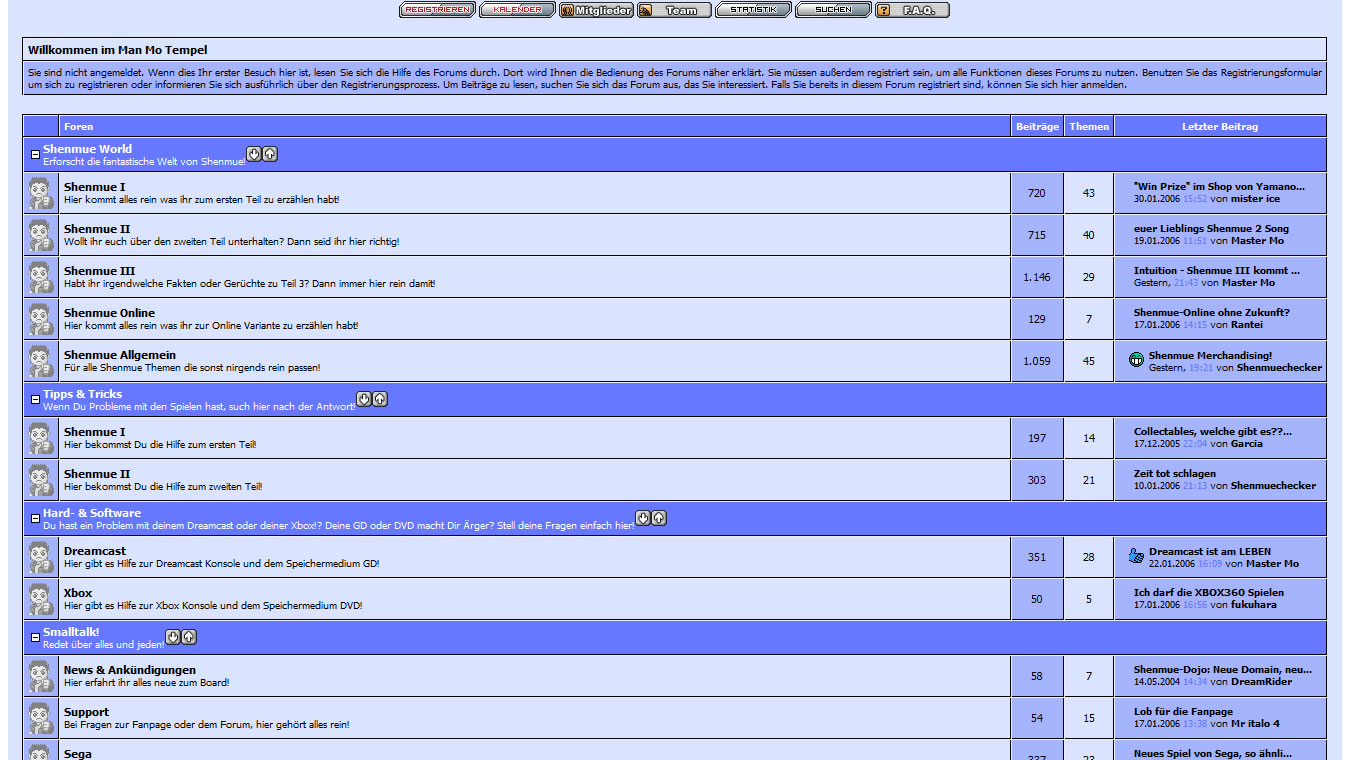Open the Suchen search page
1354x760 pixels.
pyautogui.click(x=833, y=10)
